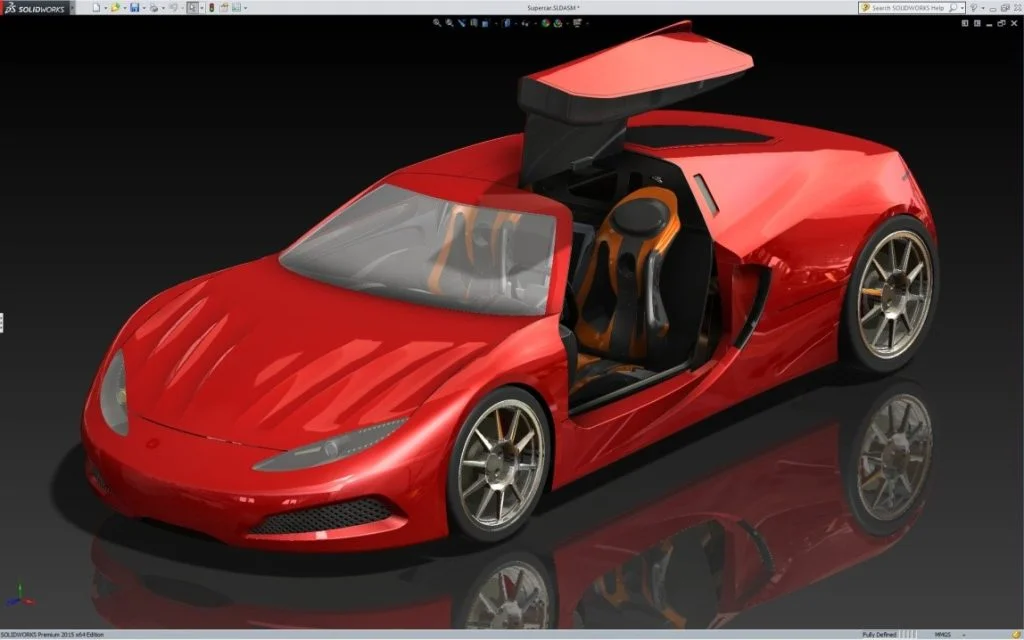Select the Section View tool
The image size is (1024, 640).
click(x=474, y=22)
